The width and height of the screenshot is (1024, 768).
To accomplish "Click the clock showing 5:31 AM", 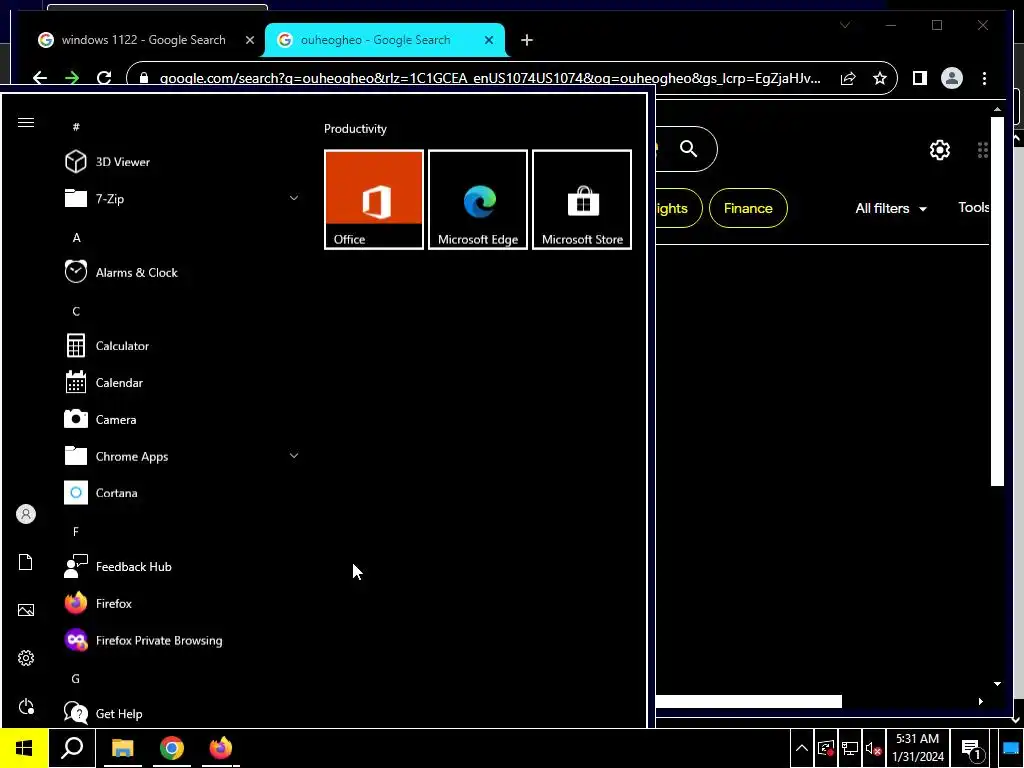I will [x=918, y=748].
